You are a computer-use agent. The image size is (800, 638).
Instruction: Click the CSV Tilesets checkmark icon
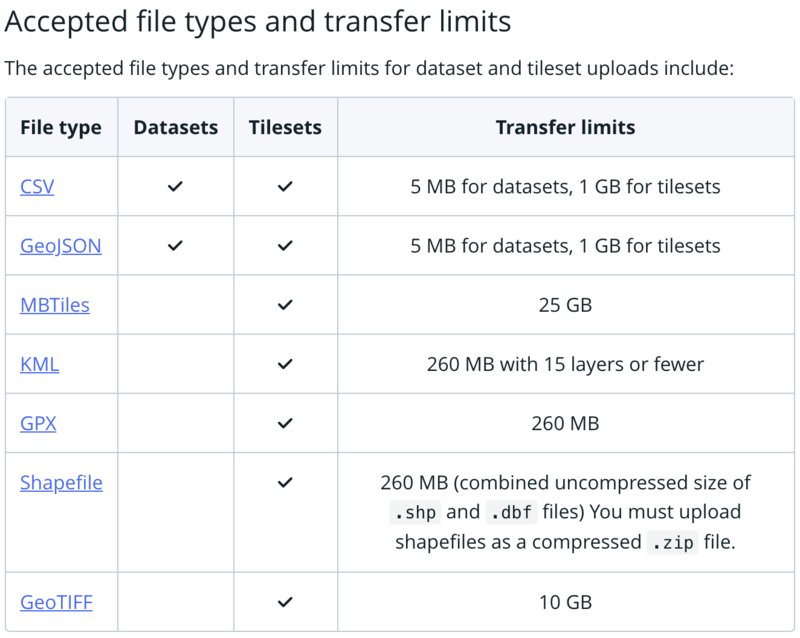pyautogui.click(x=285, y=187)
